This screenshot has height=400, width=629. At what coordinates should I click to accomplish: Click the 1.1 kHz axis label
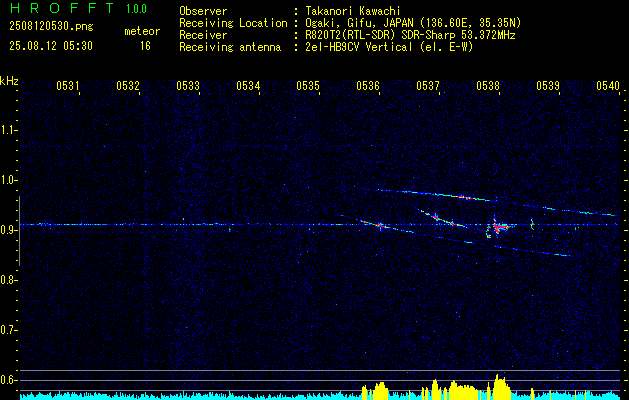click(8, 130)
